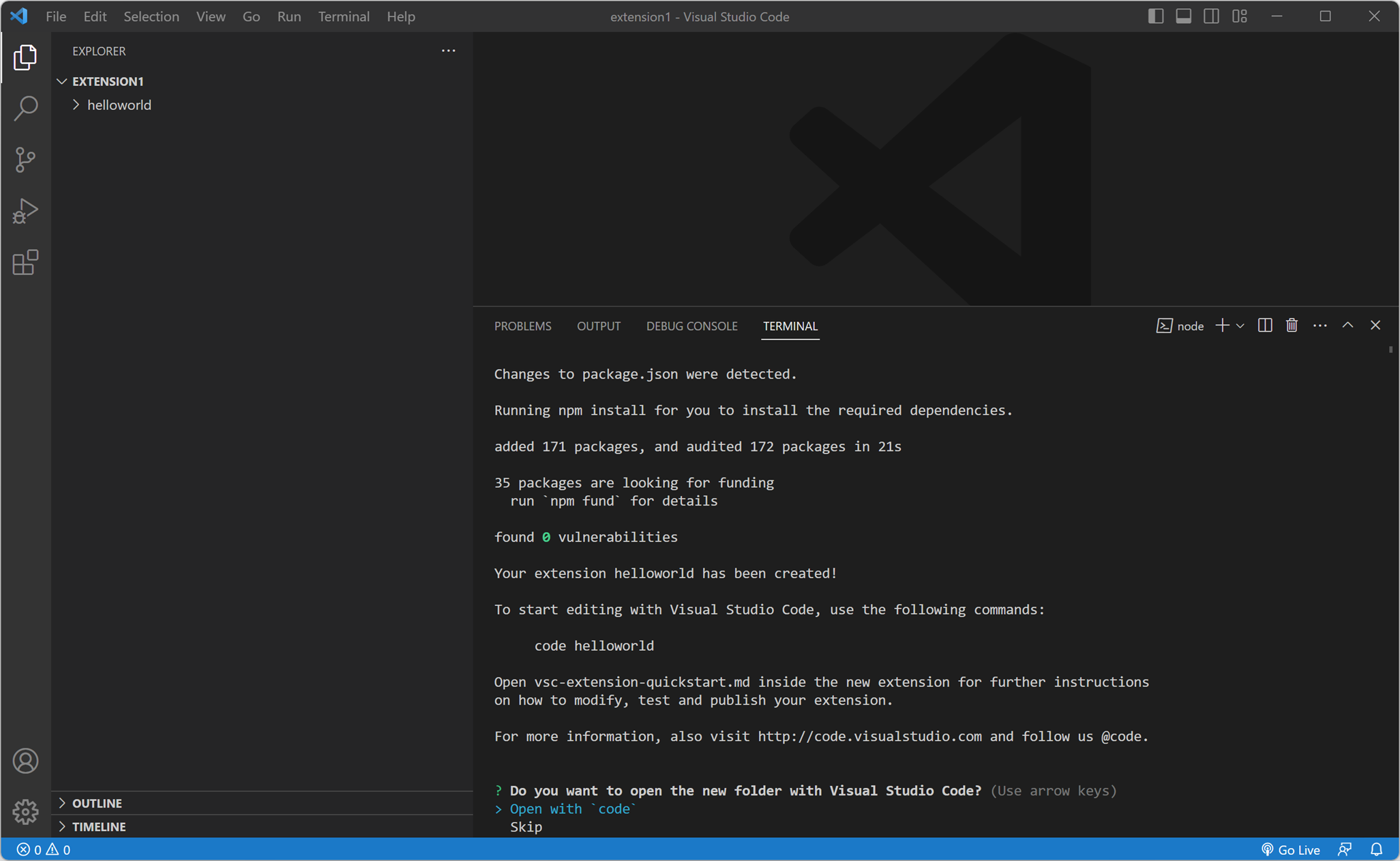Image resolution: width=1400 pixels, height=861 pixels.
Task: Split the terminal pane
Action: click(x=1264, y=325)
